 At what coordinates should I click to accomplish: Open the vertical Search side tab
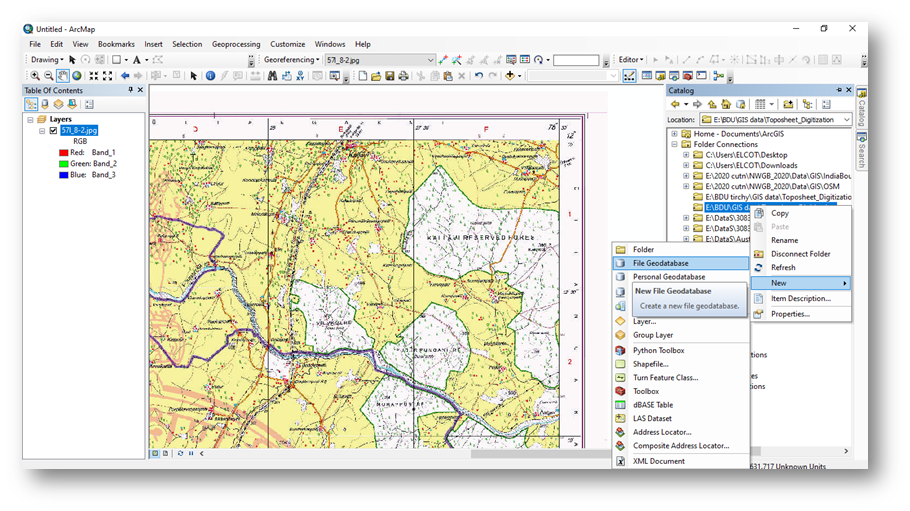(862, 151)
